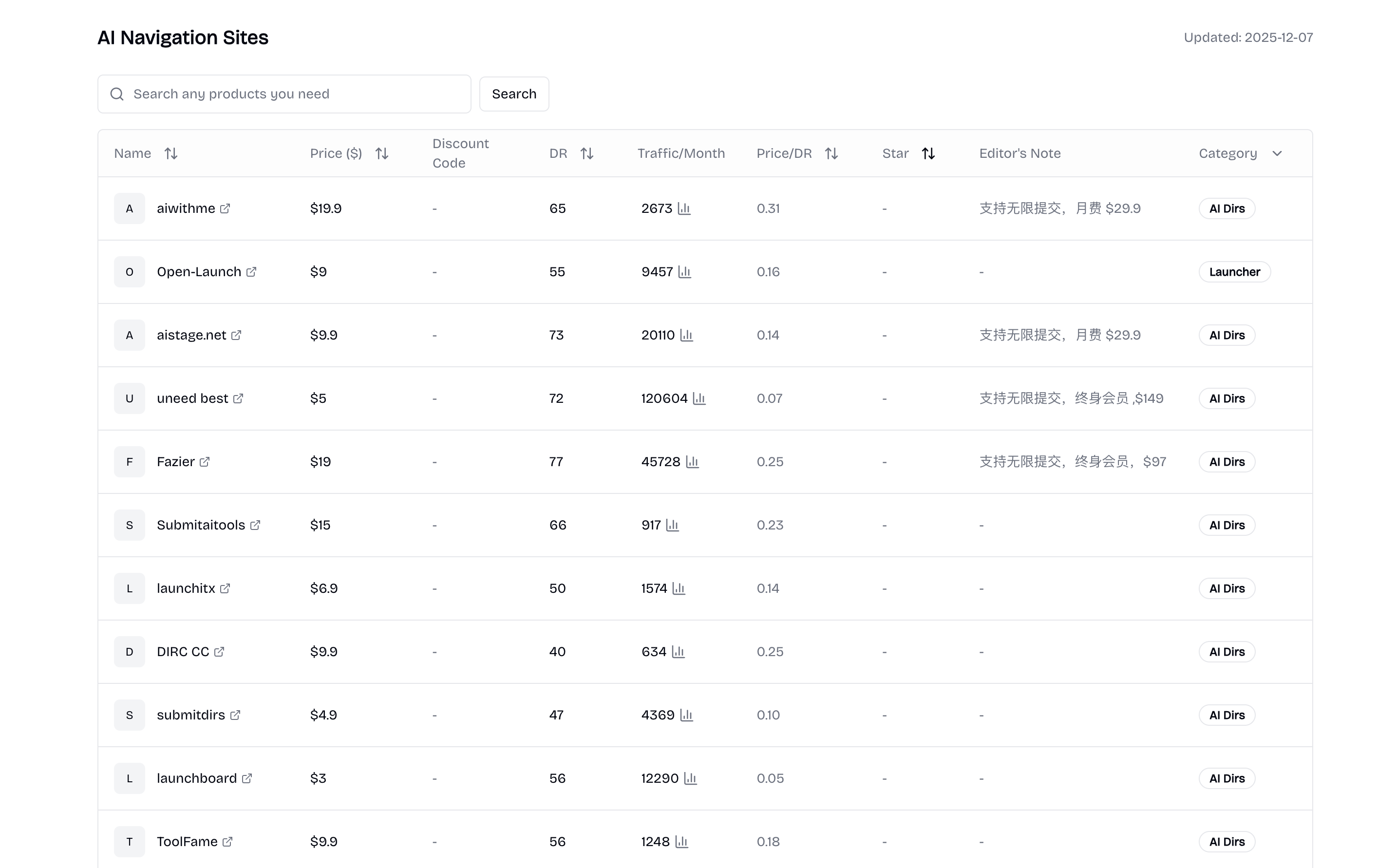Open external link icon beside launchboard
This screenshot has width=1397, height=868.
(x=247, y=778)
